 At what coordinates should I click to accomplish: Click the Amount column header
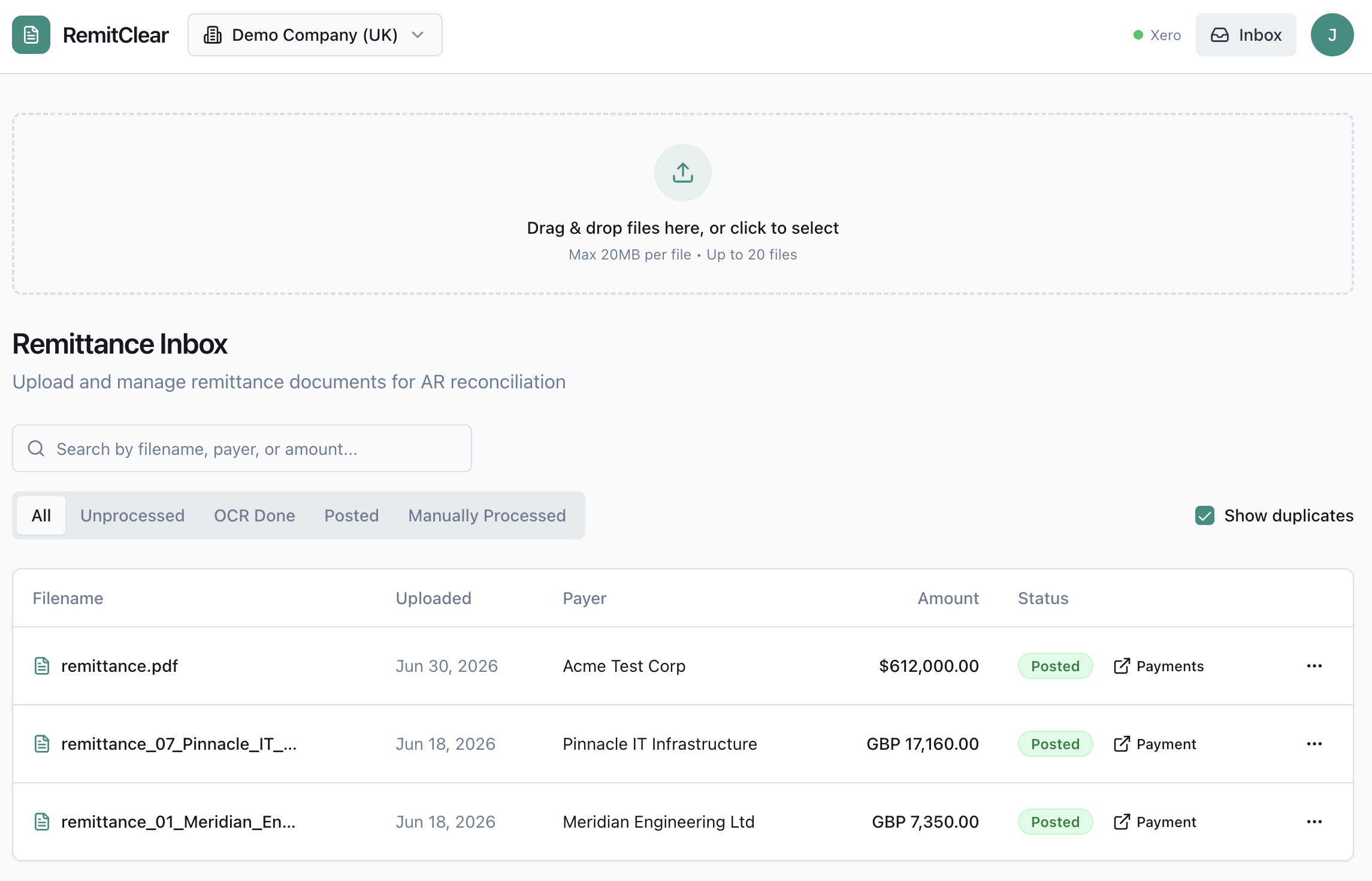coord(948,598)
